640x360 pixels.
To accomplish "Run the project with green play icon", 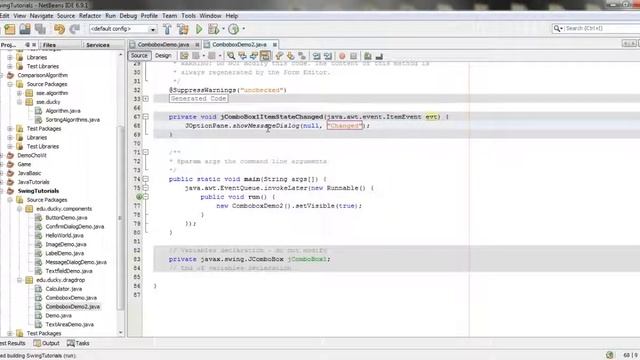I will pyautogui.click(x=199, y=29).
